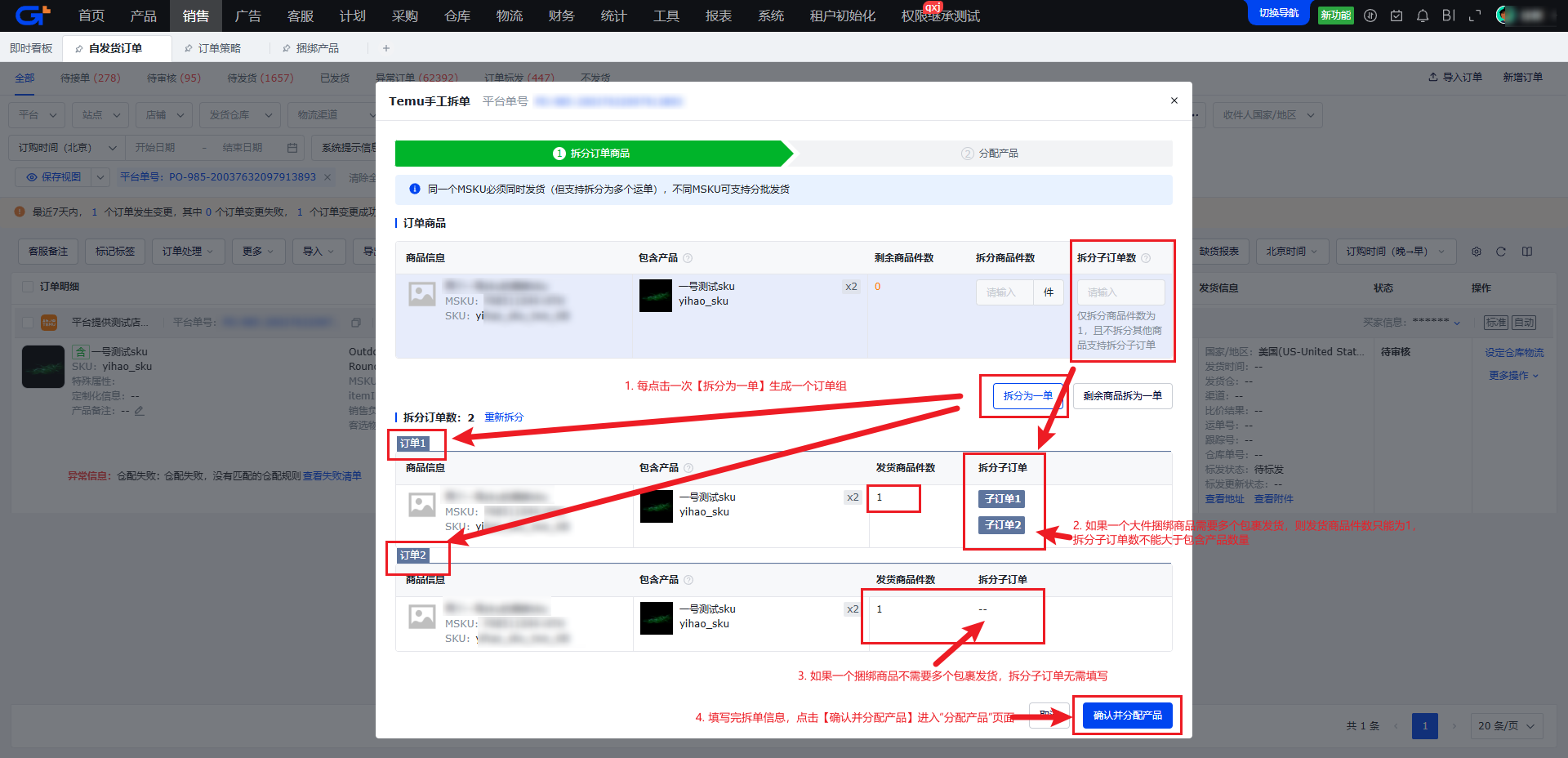Expand the 发货仓库 filter dropdown

pos(239,115)
